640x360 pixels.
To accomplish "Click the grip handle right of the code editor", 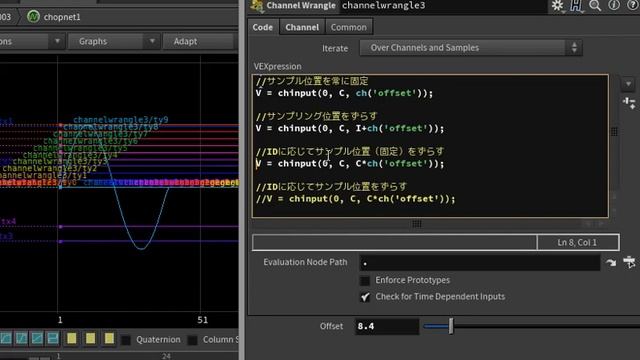I will tap(614, 131).
